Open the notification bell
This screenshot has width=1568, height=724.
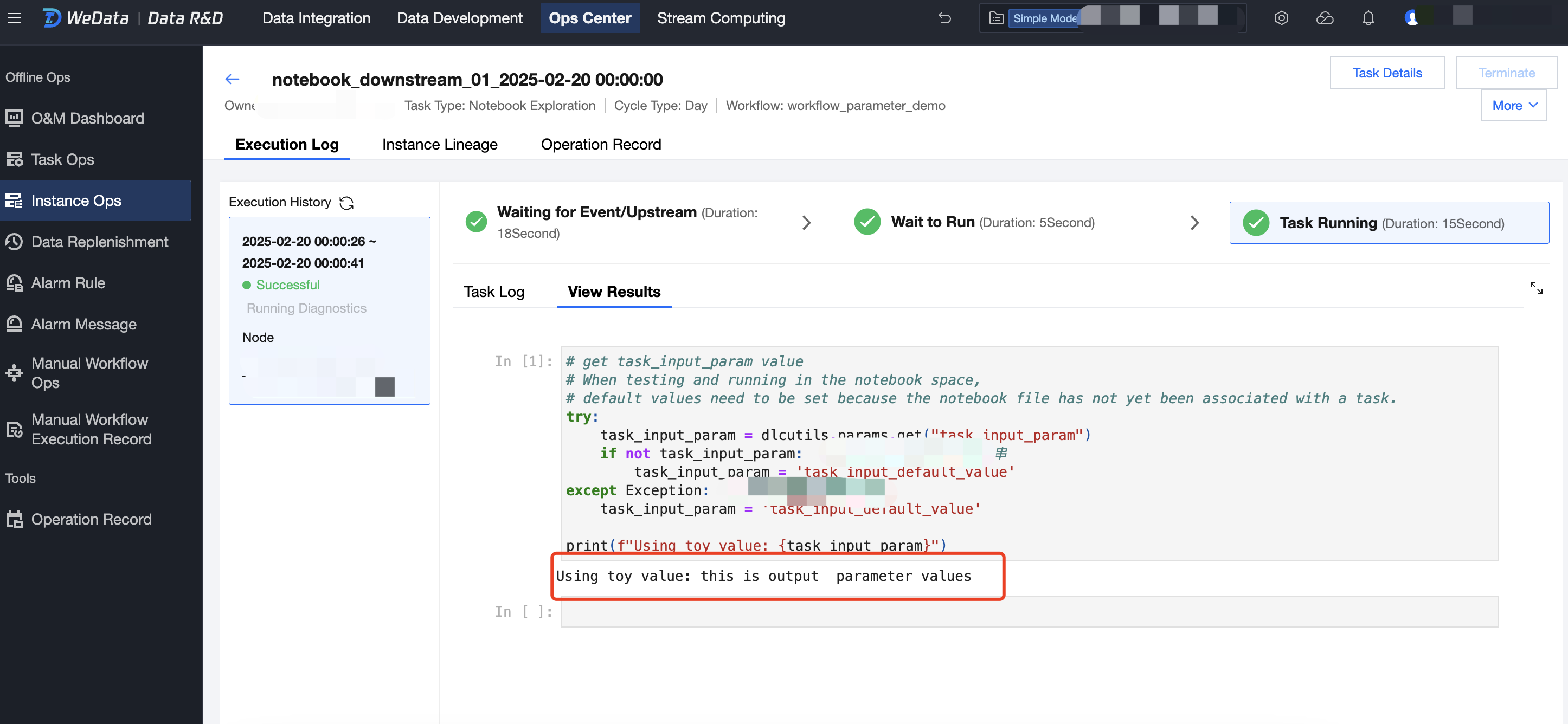tap(1368, 18)
